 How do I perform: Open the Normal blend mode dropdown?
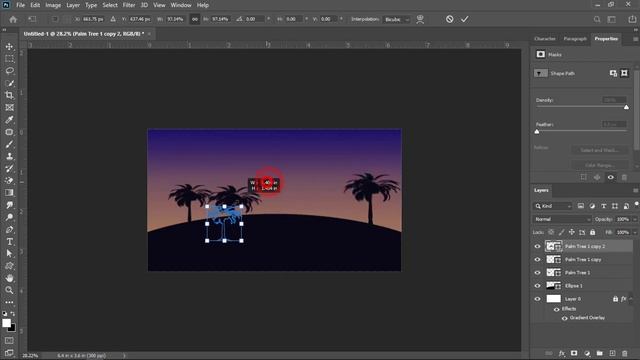tap(562, 219)
